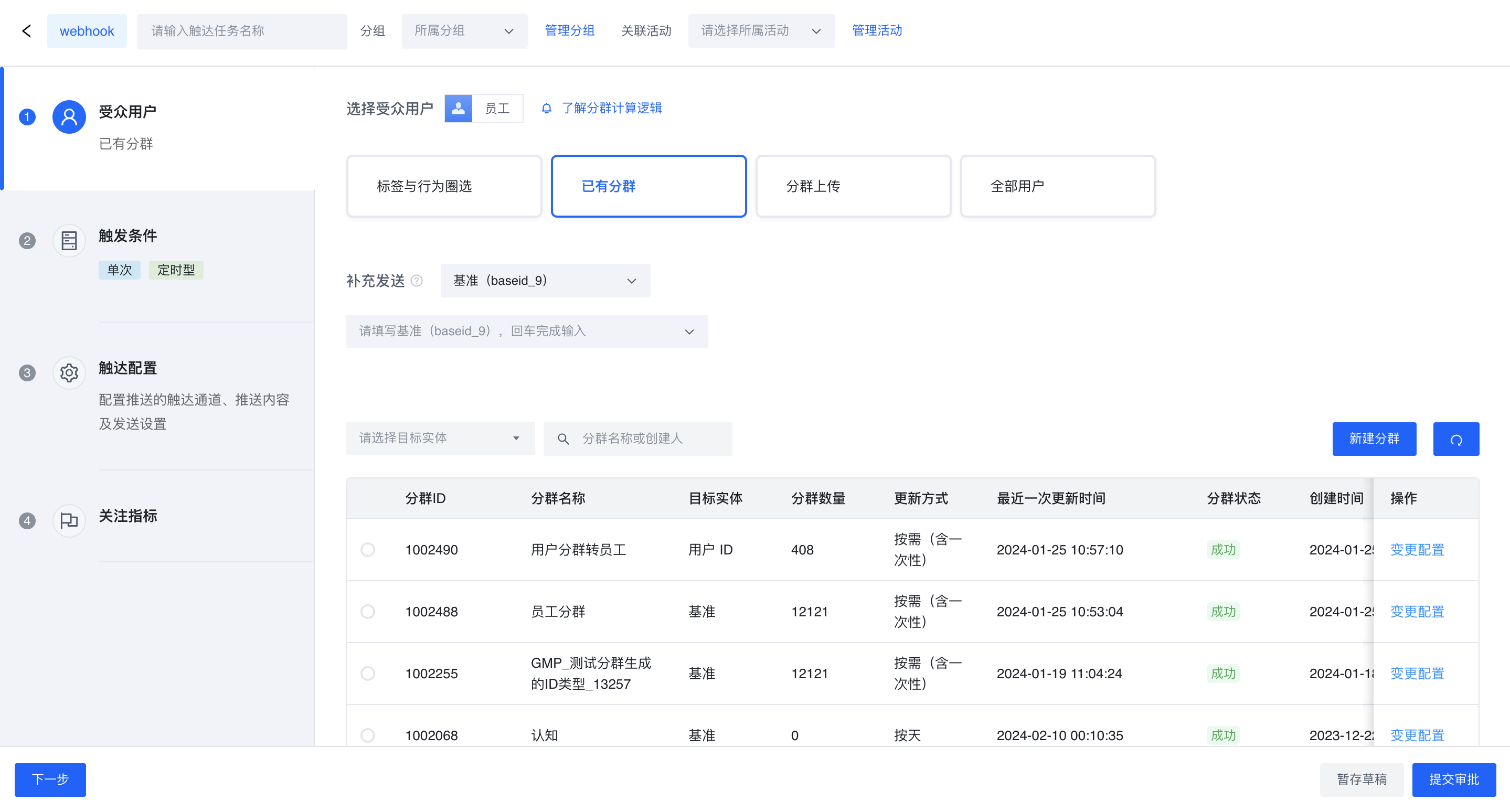This screenshot has height=812, width=1510.
Task: Click 变更配置 for segment 1002488
Action: pyautogui.click(x=1417, y=612)
